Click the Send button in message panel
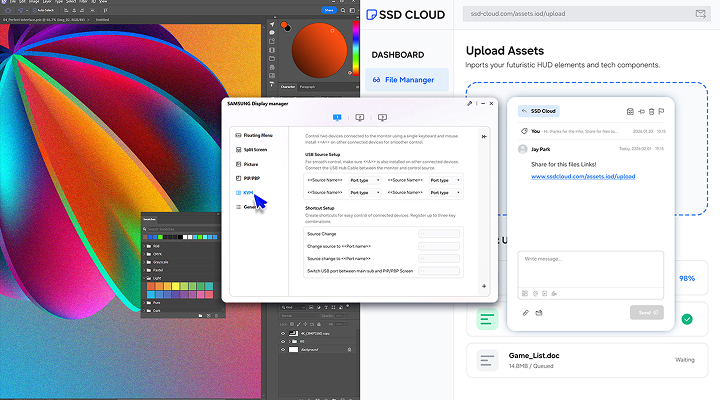The image size is (720, 400). tap(647, 312)
